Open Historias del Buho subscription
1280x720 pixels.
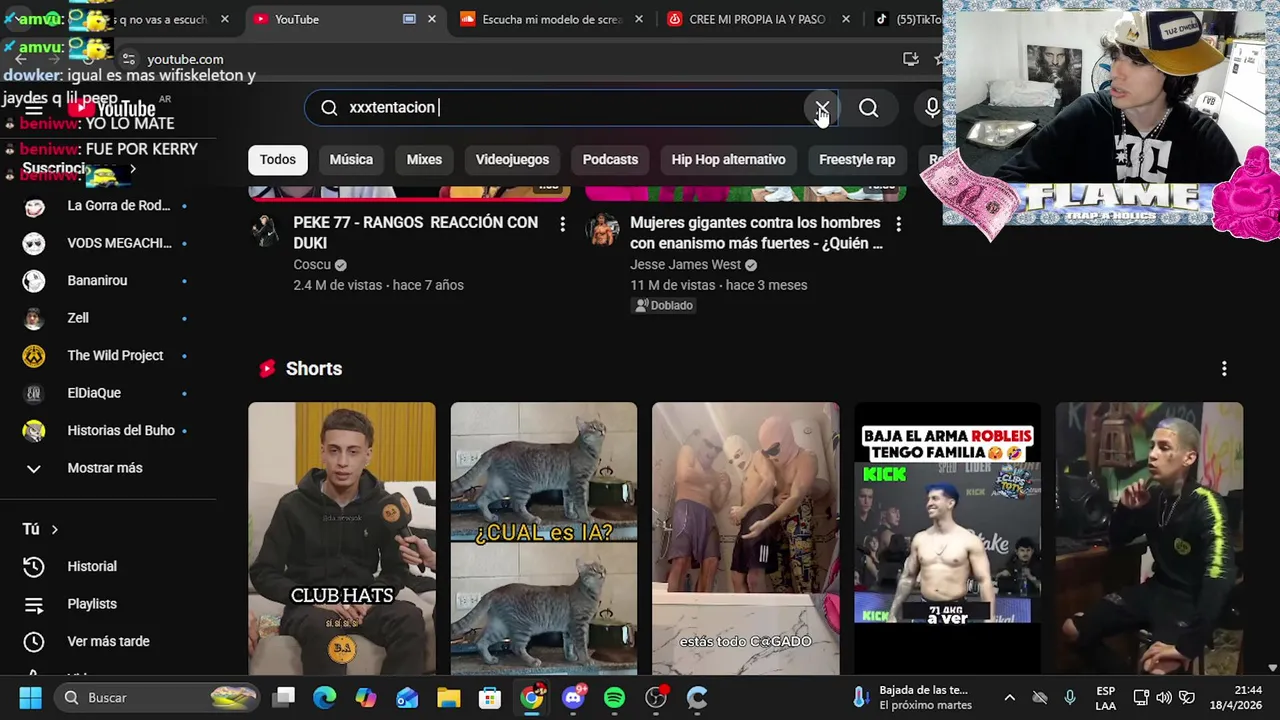pos(108,431)
